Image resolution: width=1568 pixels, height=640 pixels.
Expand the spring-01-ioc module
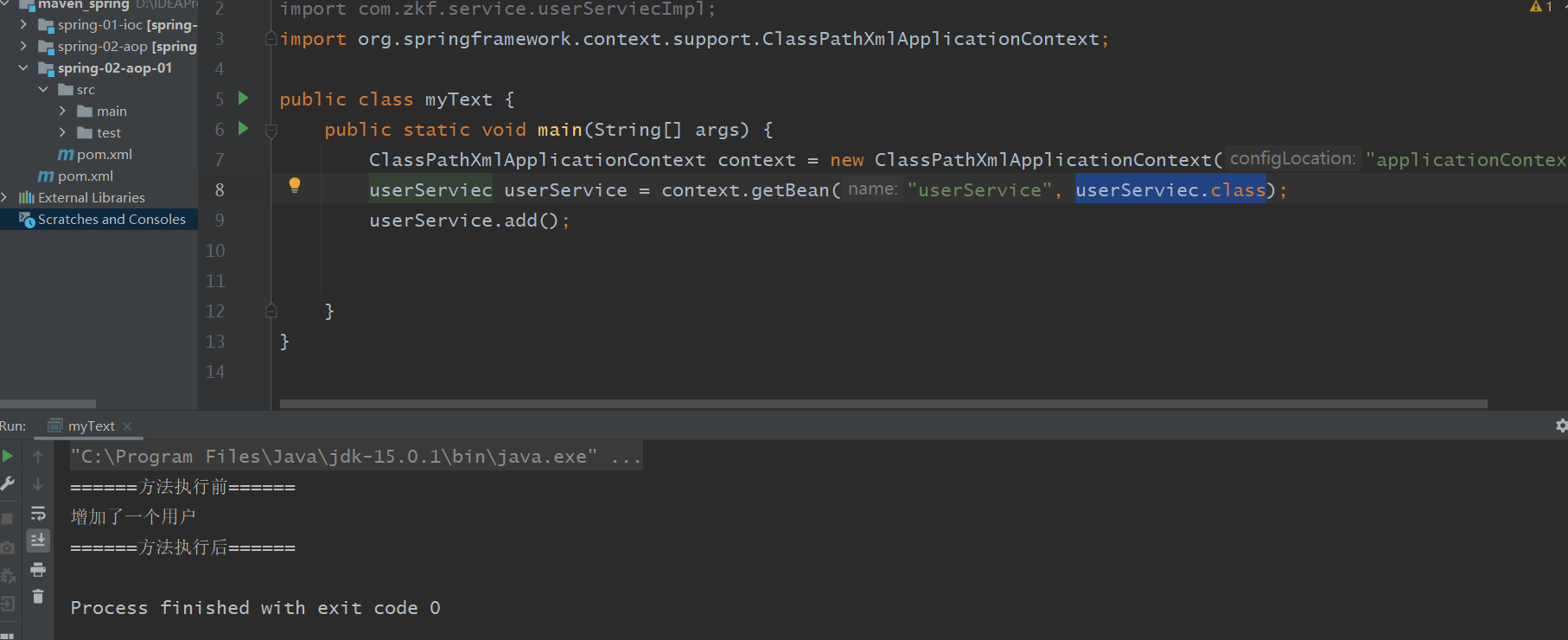23,24
